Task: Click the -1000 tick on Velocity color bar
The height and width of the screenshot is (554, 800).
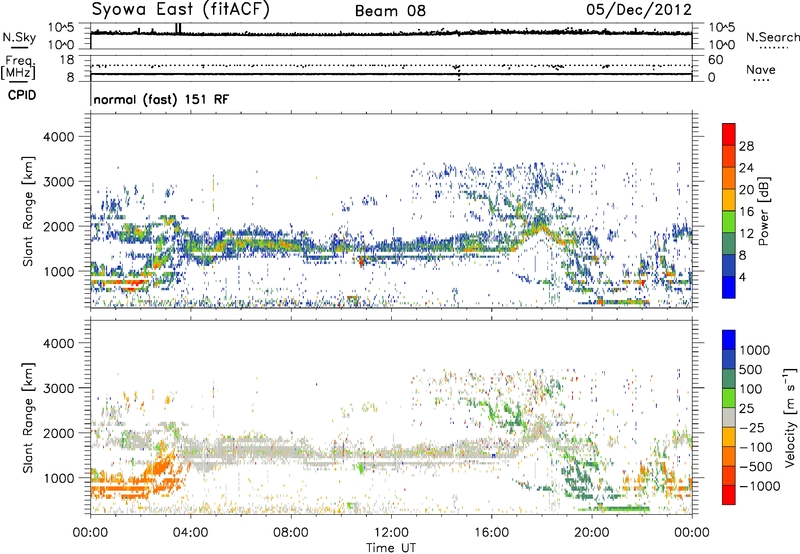Action: pyautogui.click(x=759, y=486)
